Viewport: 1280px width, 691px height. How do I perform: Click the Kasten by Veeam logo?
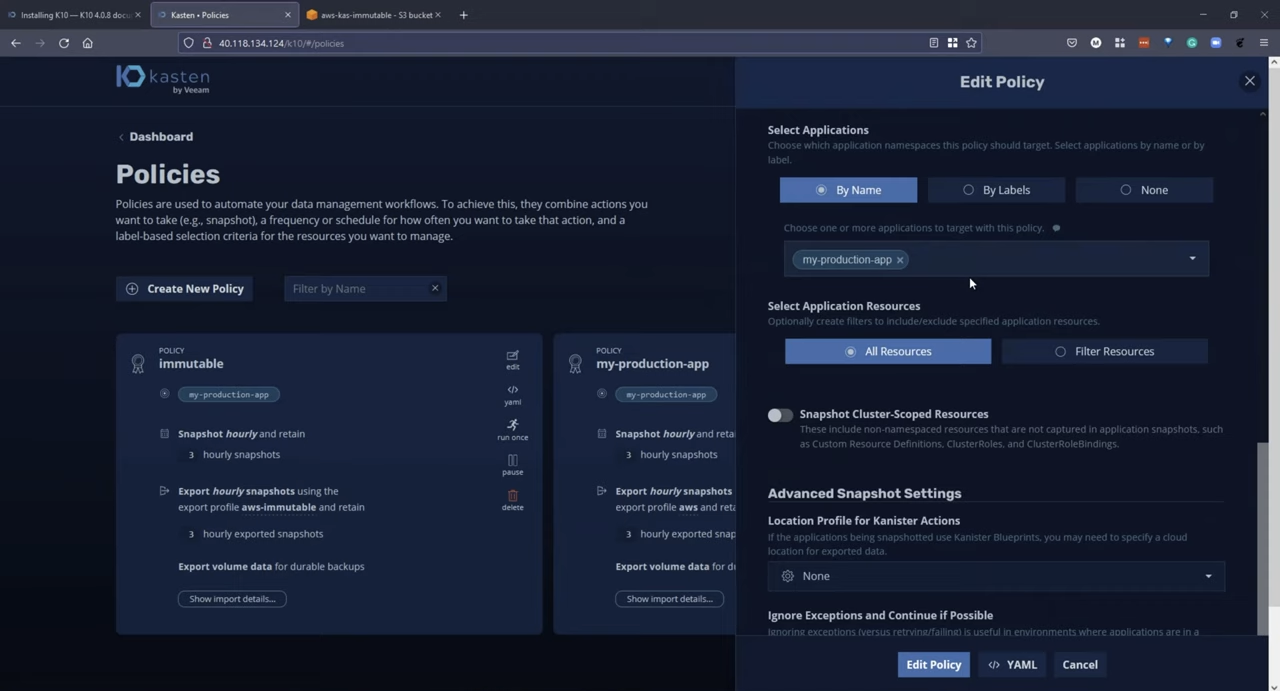163,79
